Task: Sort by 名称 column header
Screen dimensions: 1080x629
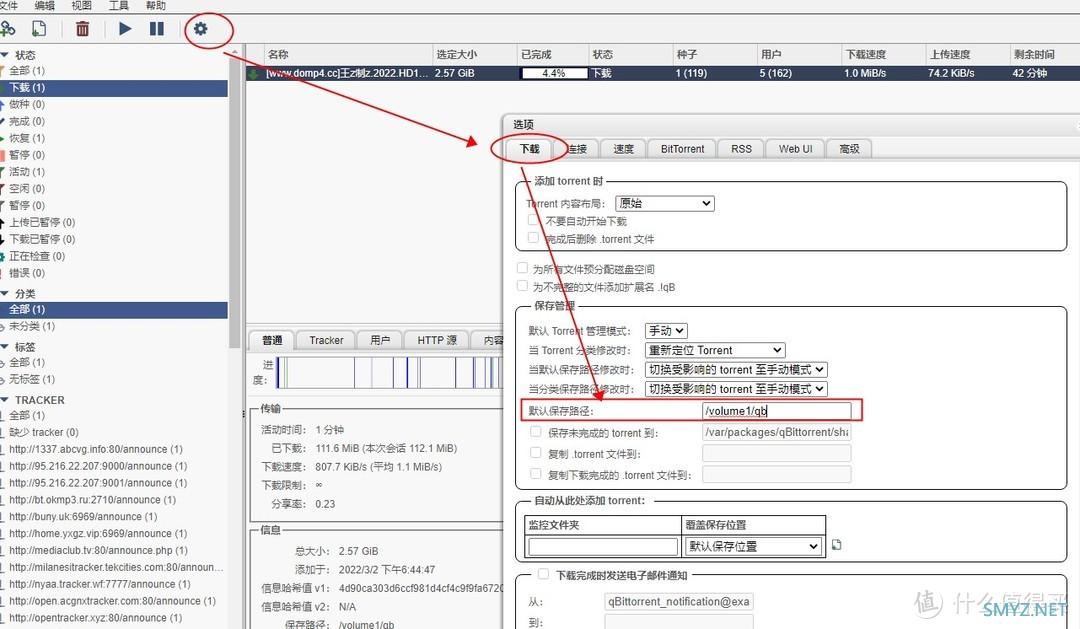Action: point(348,54)
